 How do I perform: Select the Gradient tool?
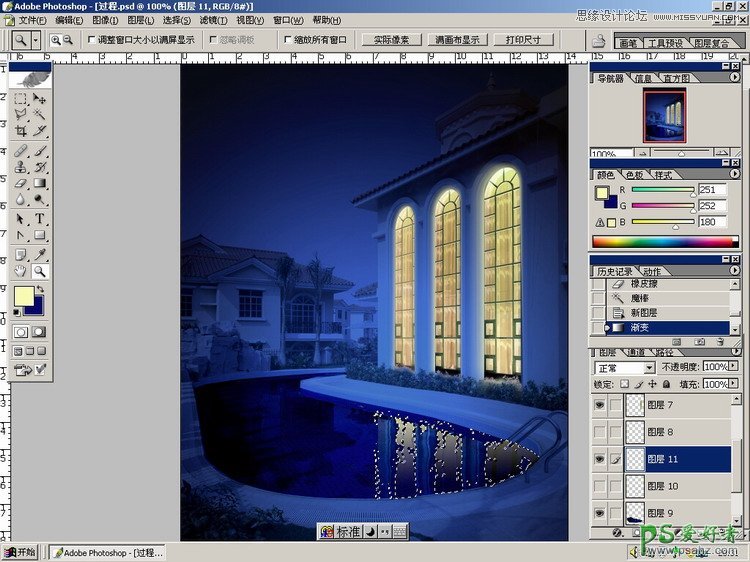pos(40,184)
